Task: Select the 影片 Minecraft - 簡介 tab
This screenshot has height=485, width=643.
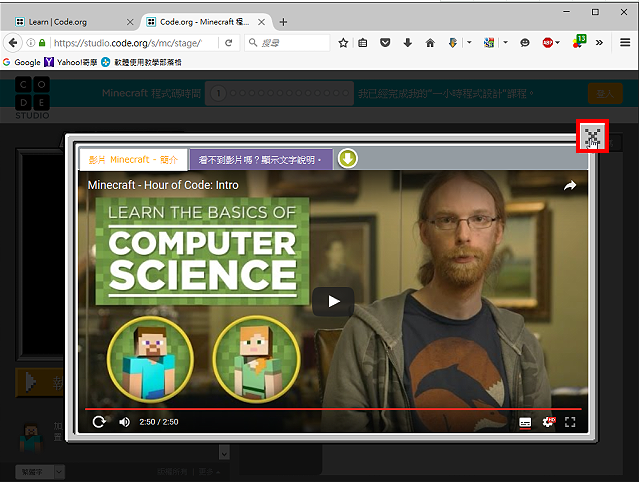Action: pos(133,159)
